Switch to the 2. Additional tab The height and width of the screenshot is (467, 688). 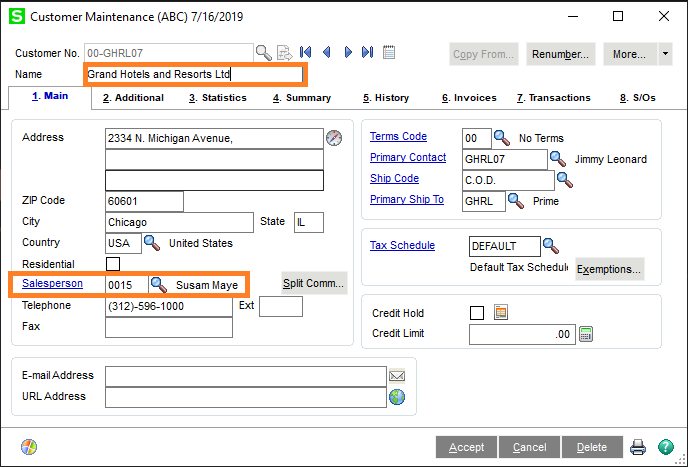click(x=133, y=98)
